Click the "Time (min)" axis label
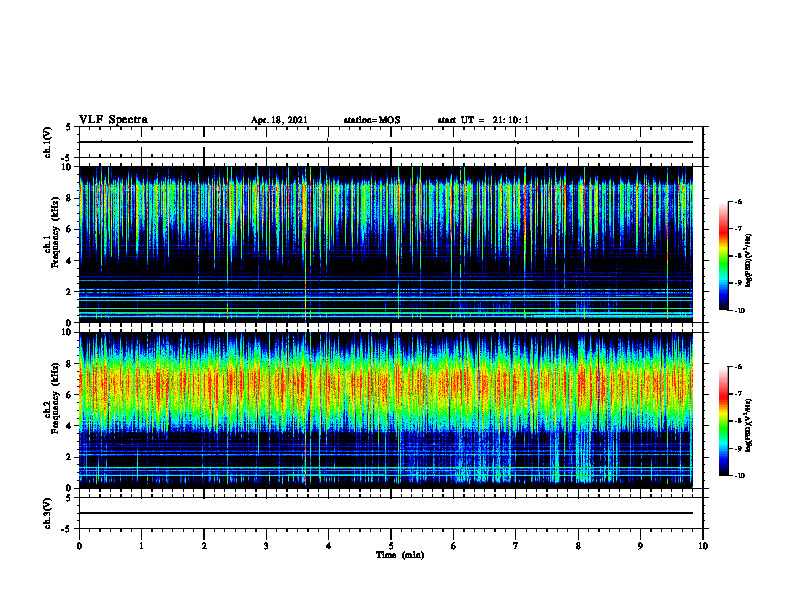The width and height of the screenshot is (792, 612). (x=400, y=555)
